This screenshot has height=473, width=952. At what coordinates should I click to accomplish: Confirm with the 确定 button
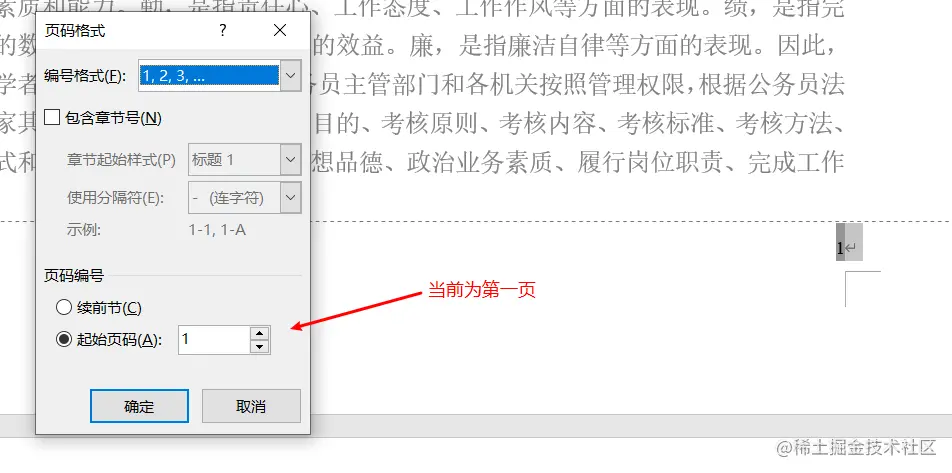[139, 406]
